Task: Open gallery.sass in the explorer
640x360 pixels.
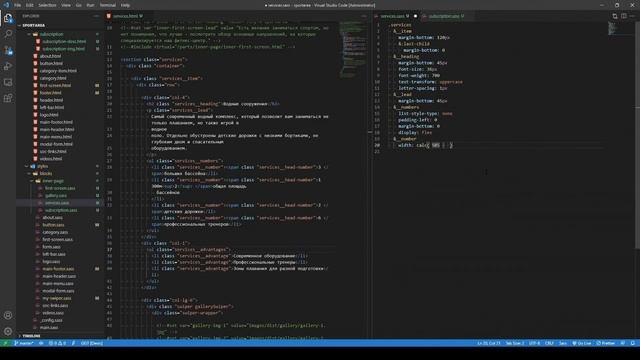Action: pos(56,196)
